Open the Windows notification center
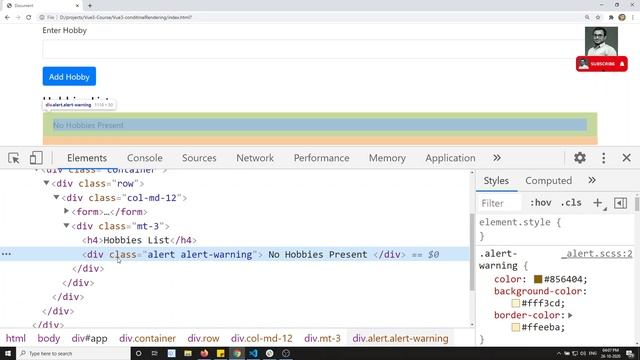 630,353
